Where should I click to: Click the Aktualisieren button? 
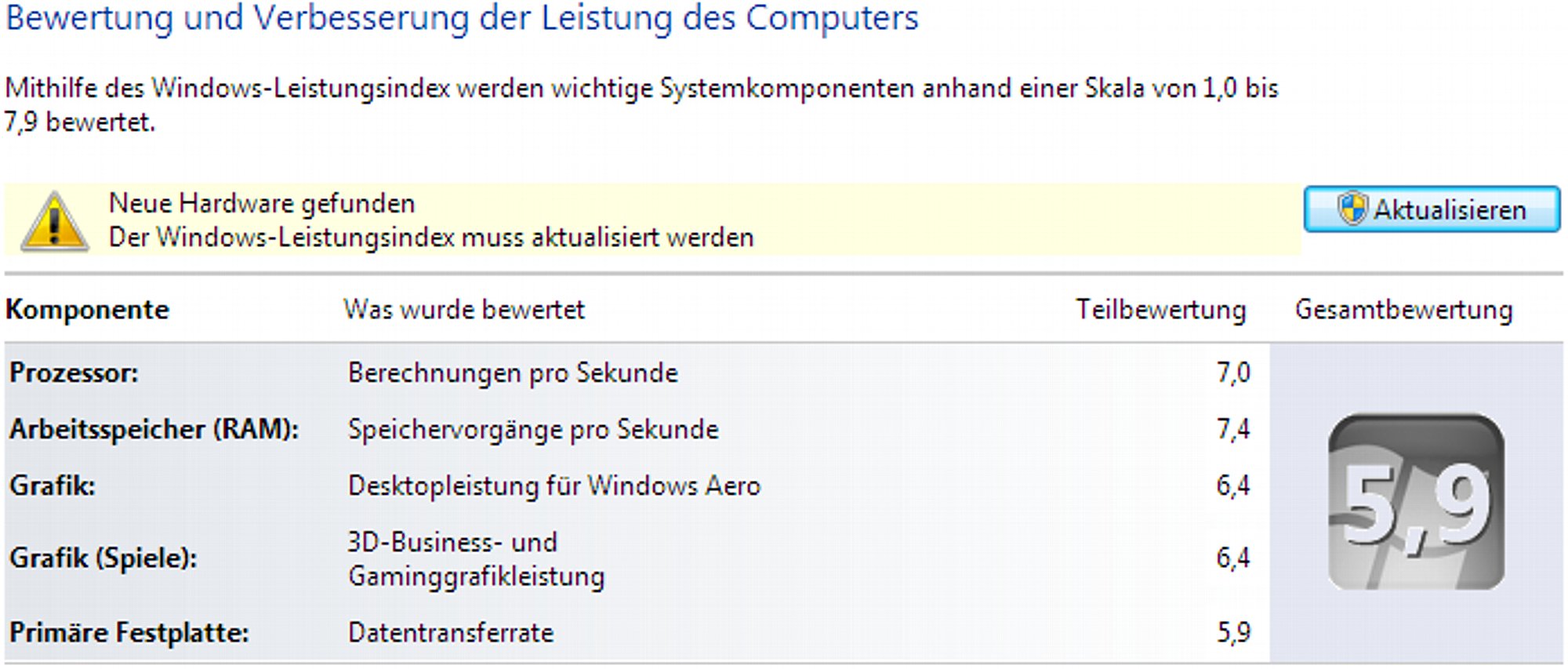tap(1432, 209)
